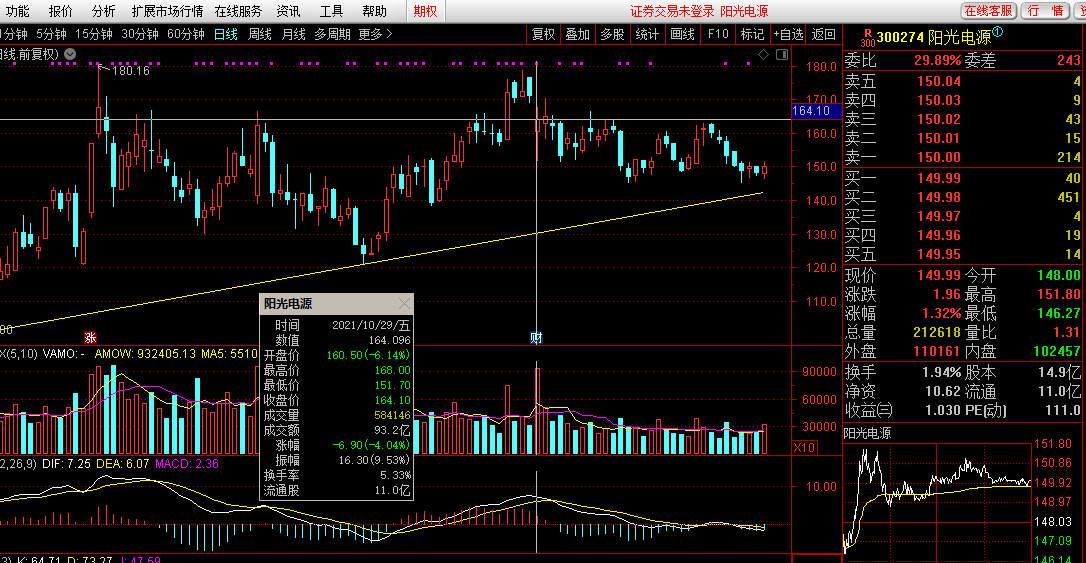1086x563 pixels.
Task: Click the 总量 212618 value
Action: tap(936, 332)
